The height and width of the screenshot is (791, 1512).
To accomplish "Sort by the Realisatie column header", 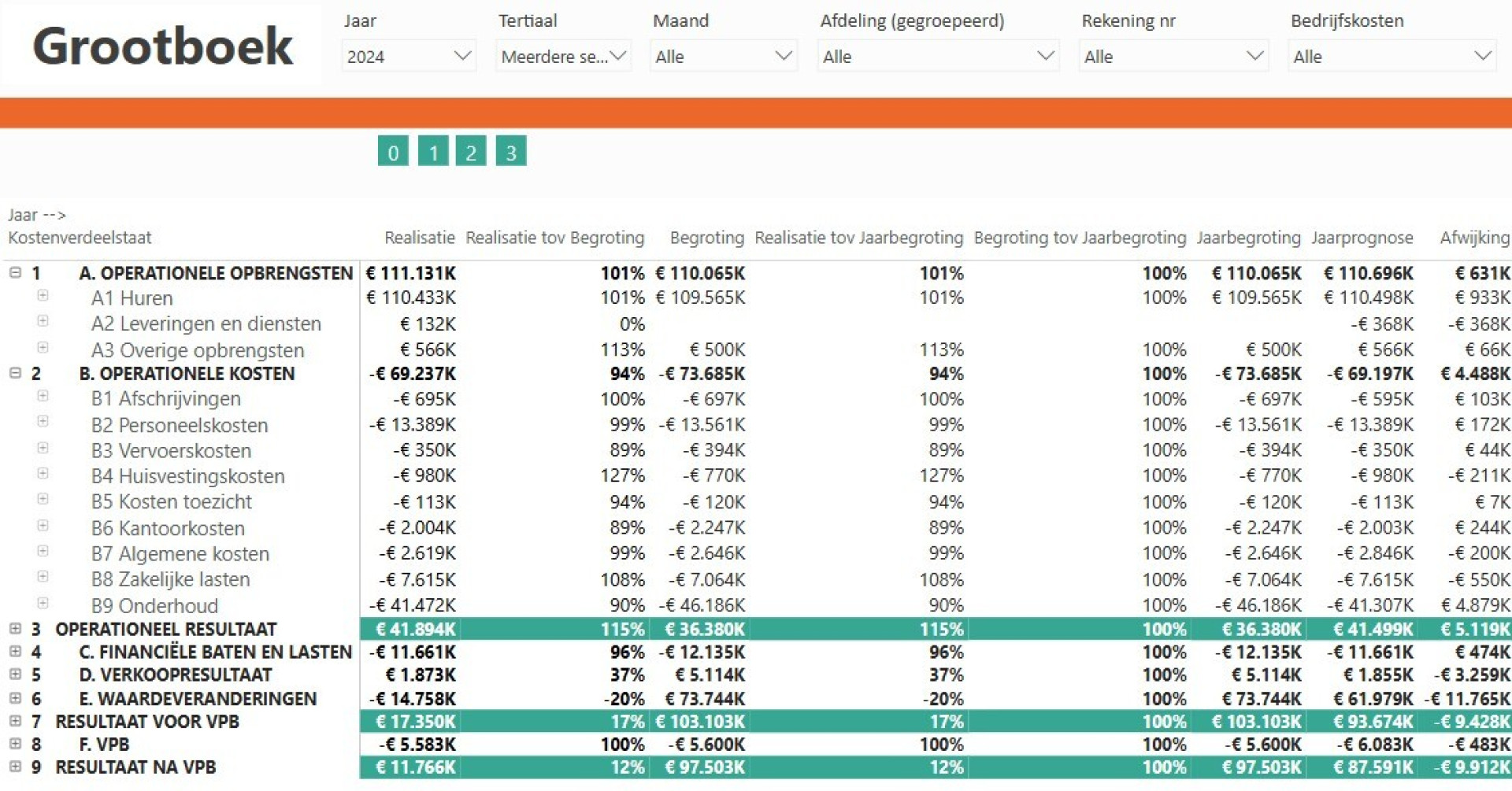I will click(420, 238).
